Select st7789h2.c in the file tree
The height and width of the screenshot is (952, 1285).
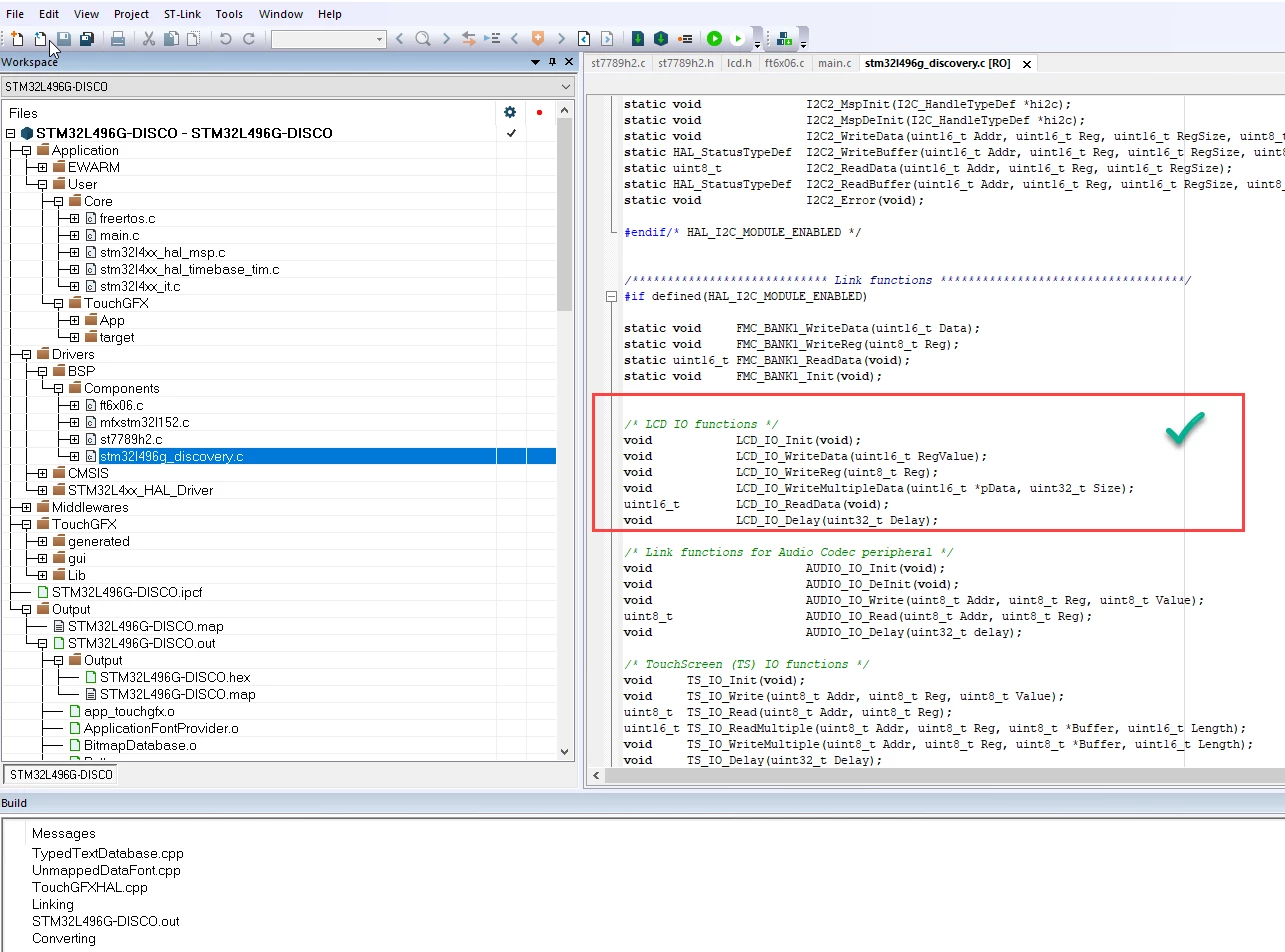[130, 440]
